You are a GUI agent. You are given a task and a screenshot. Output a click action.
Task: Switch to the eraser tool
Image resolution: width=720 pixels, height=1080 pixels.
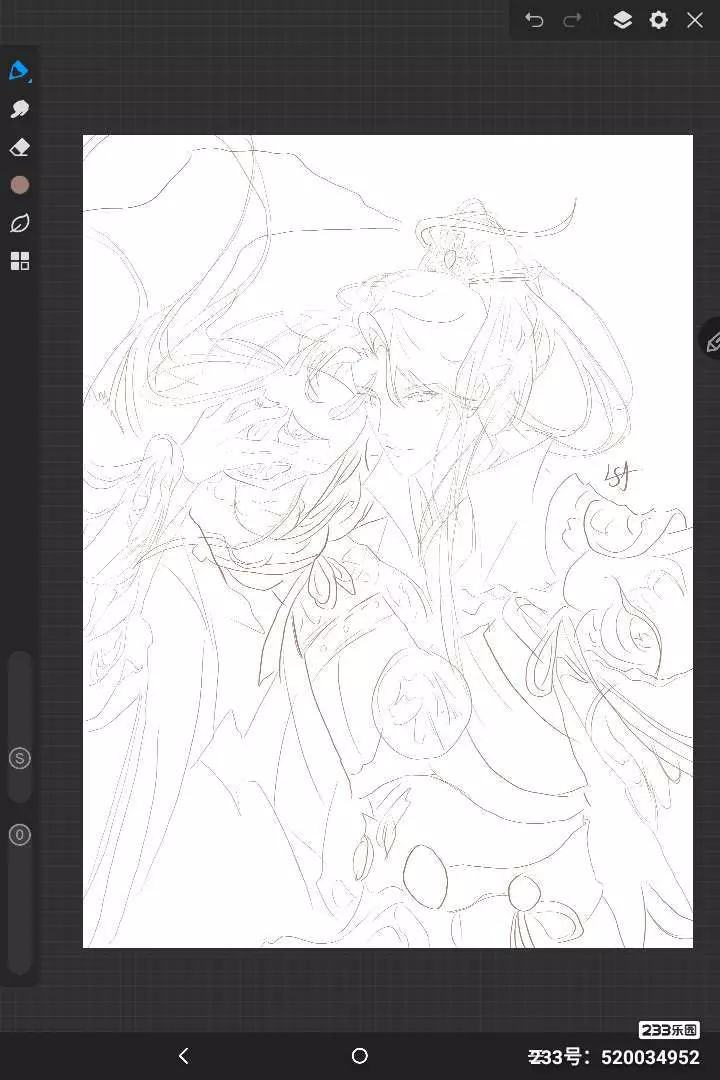[19, 147]
